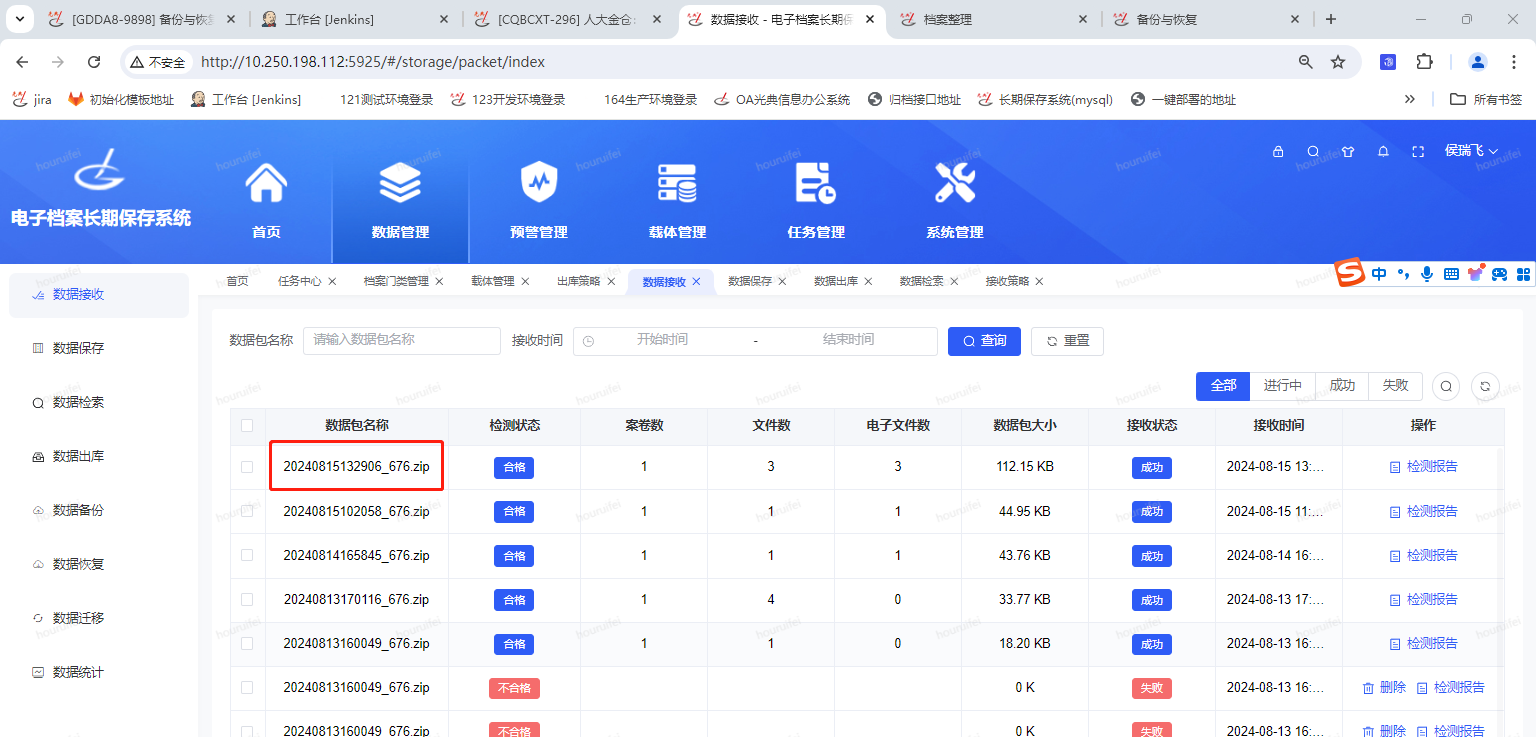Open 检测报告 for 20240814165845_676.zip
The height and width of the screenshot is (737, 1536).
(1423, 555)
